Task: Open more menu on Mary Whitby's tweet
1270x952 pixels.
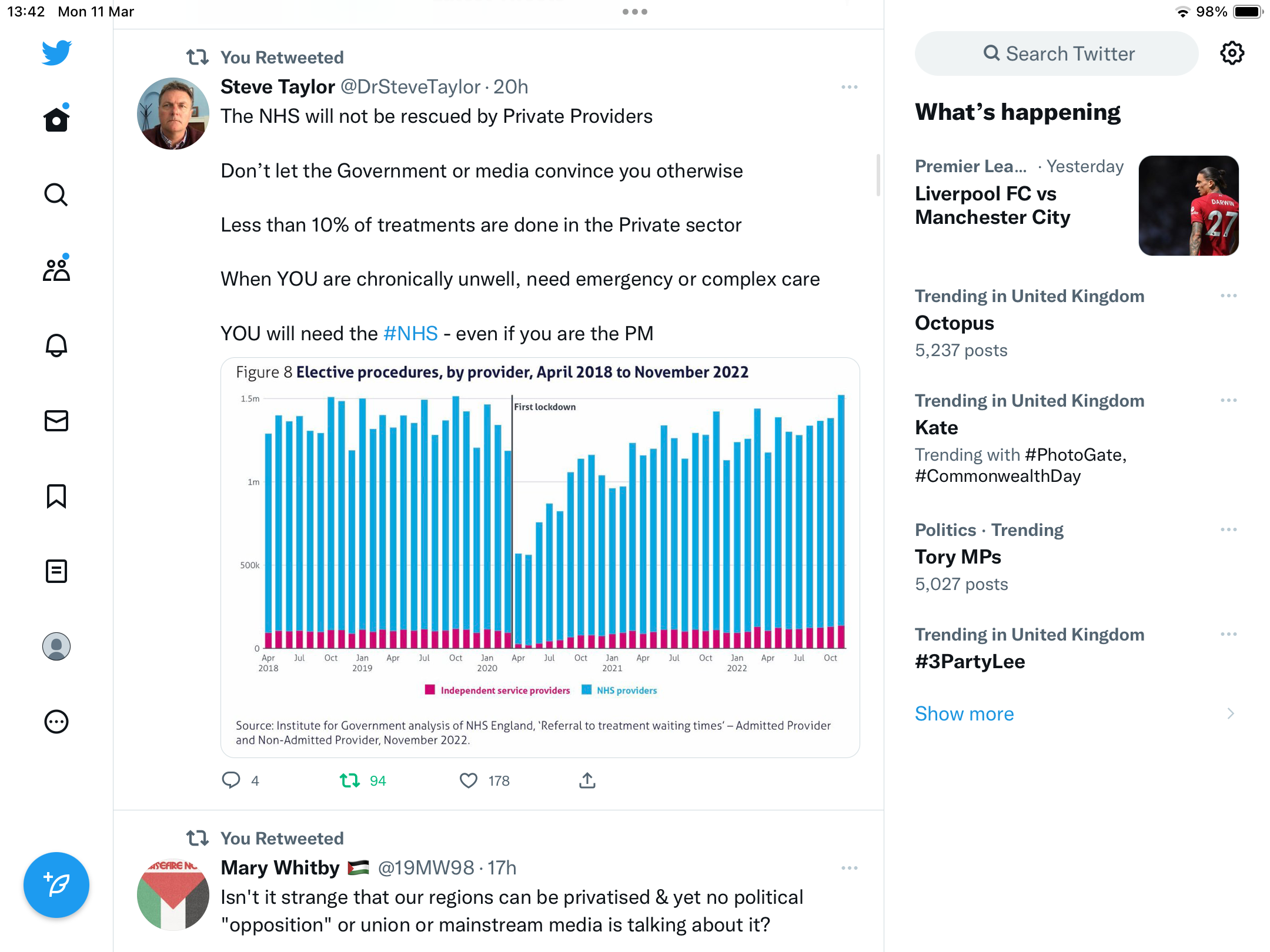Action: pyautogui.click(x=850, y=868)
